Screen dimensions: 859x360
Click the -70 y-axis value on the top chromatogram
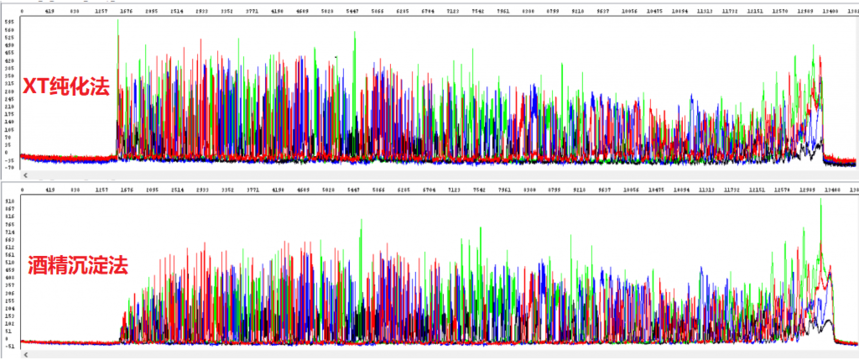tap(9, 168)
